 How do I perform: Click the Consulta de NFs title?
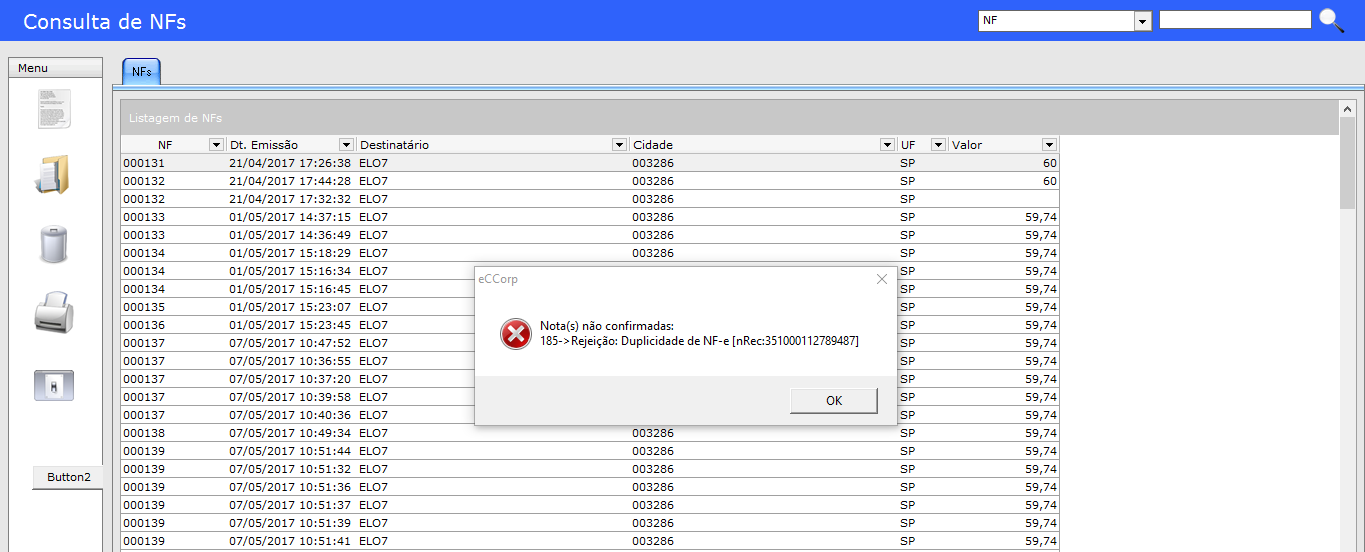coord(104,21)
